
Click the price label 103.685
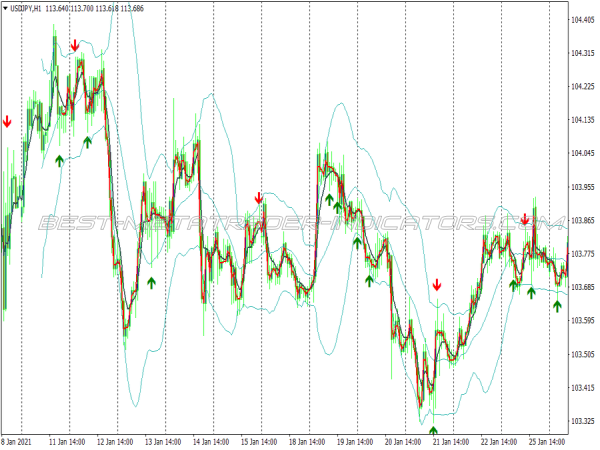click(x=583, y=287)
